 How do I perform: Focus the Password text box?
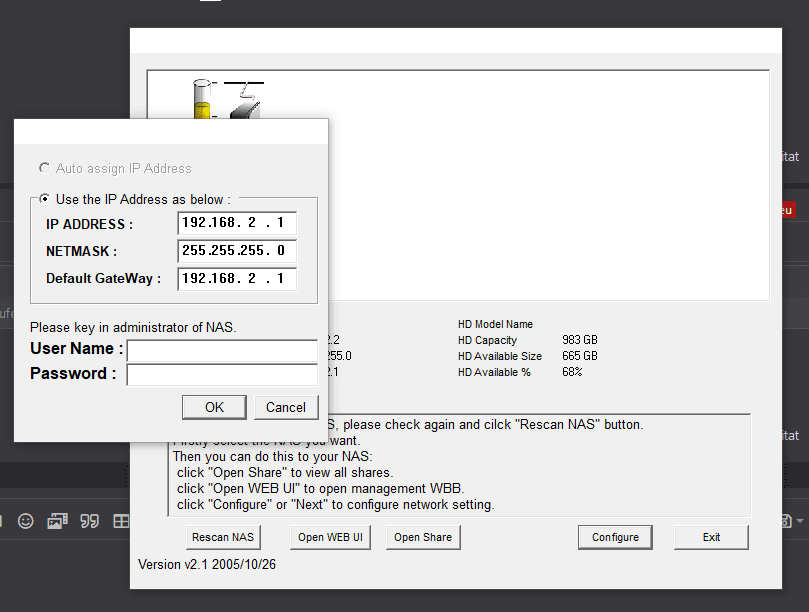coord(222,375)
